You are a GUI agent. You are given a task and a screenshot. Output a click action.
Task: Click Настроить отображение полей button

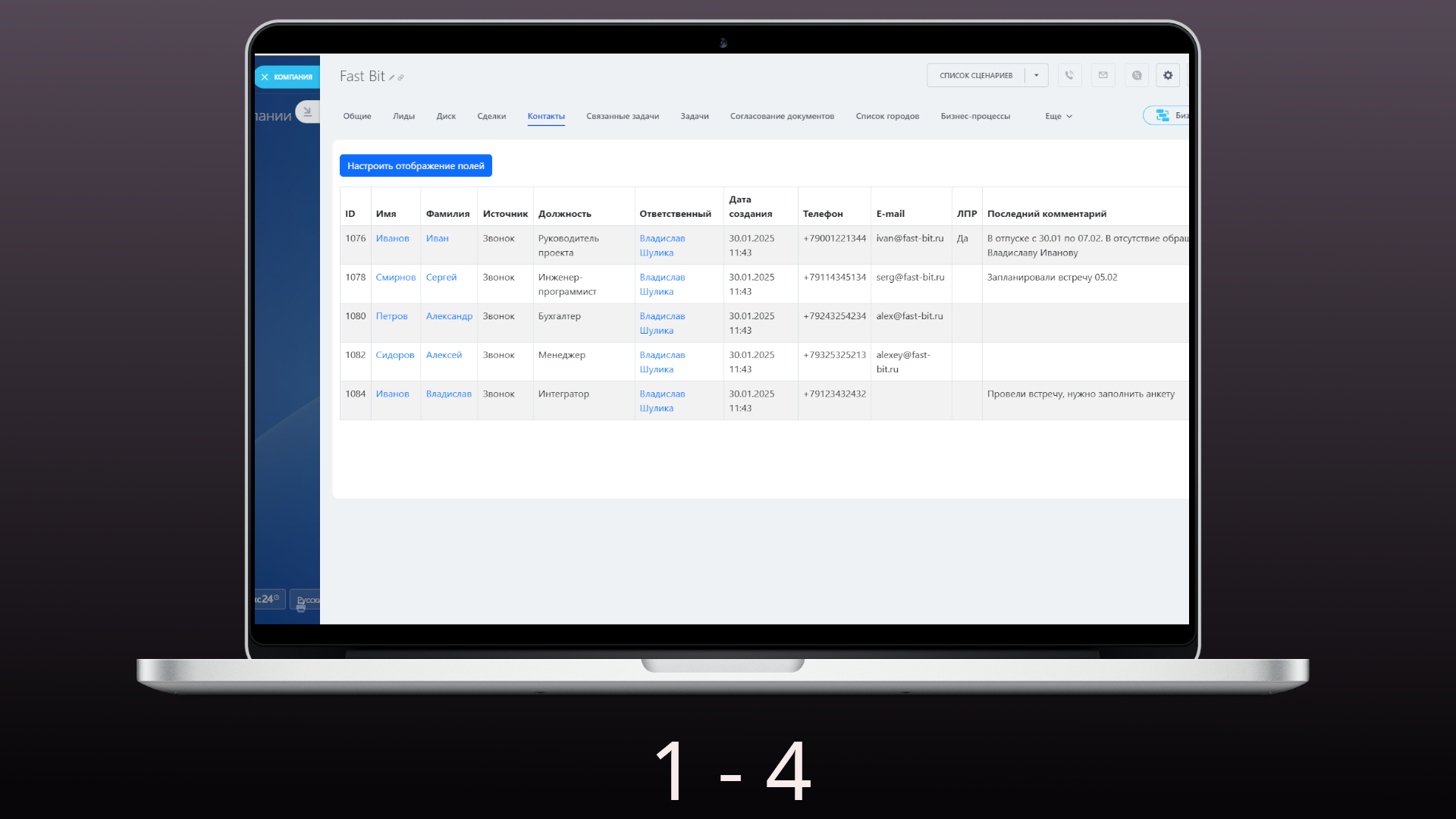coord(416,165)
